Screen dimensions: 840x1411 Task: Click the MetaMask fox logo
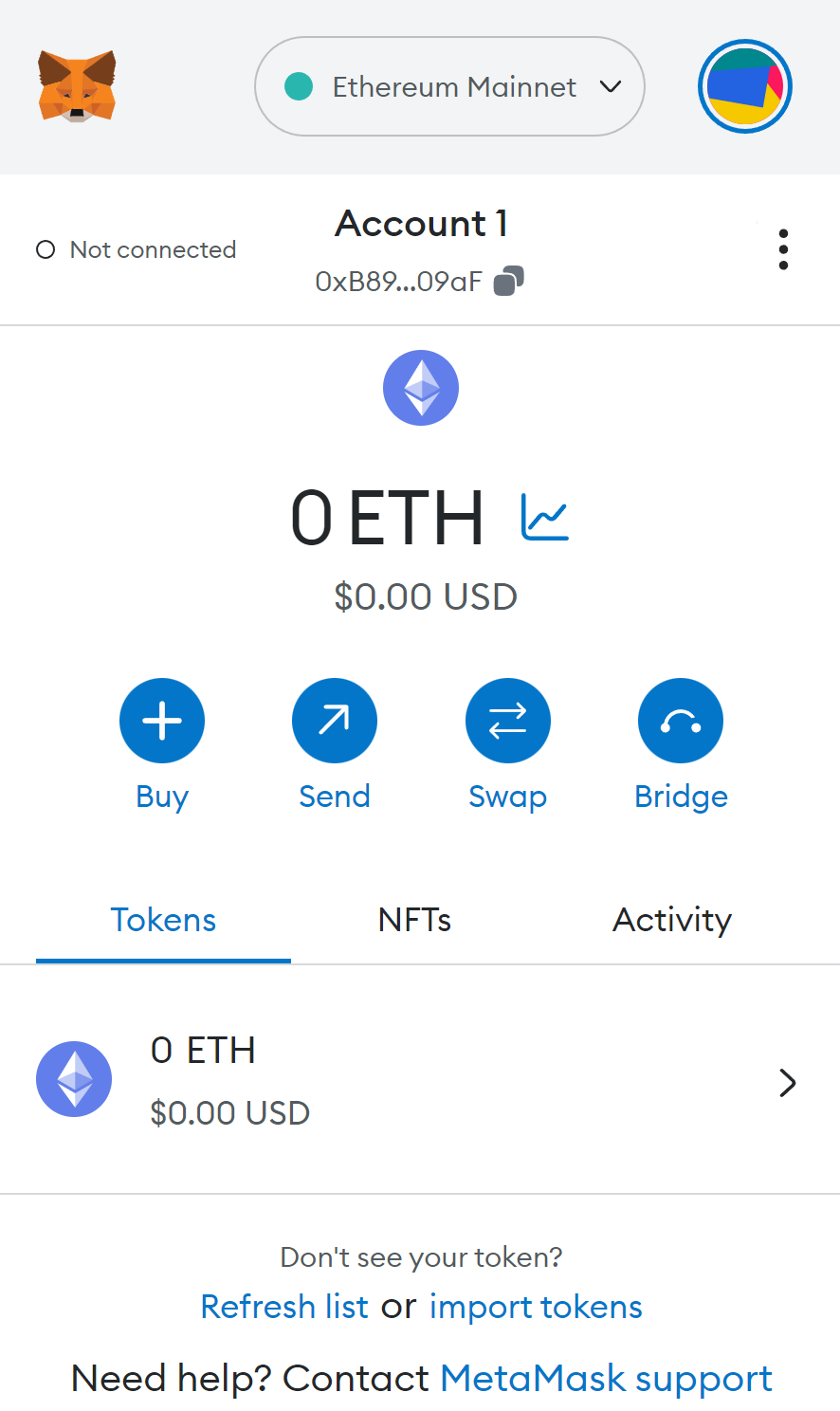(77, 86)
